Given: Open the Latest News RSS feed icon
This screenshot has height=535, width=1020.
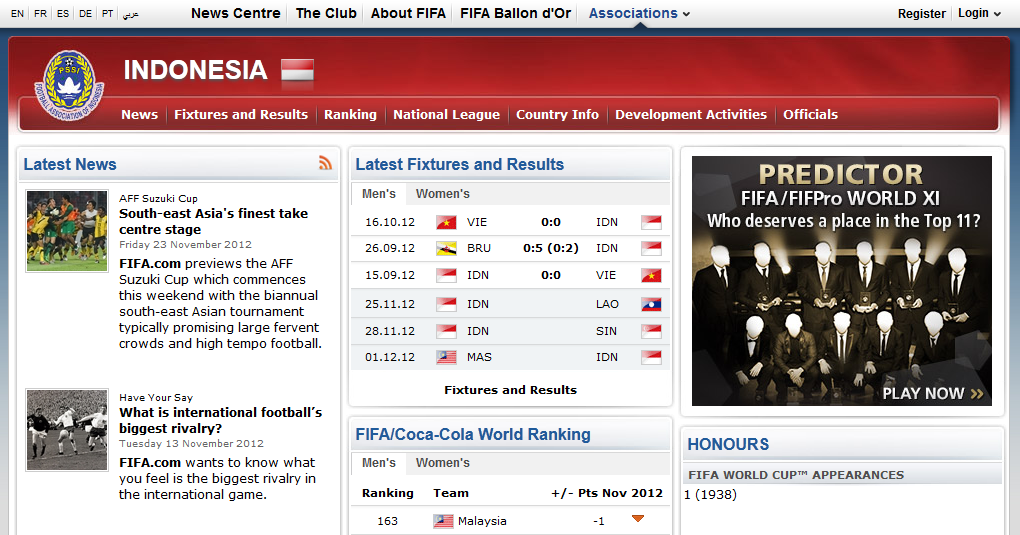Looking at the screenshot, I should pos(325,163).
